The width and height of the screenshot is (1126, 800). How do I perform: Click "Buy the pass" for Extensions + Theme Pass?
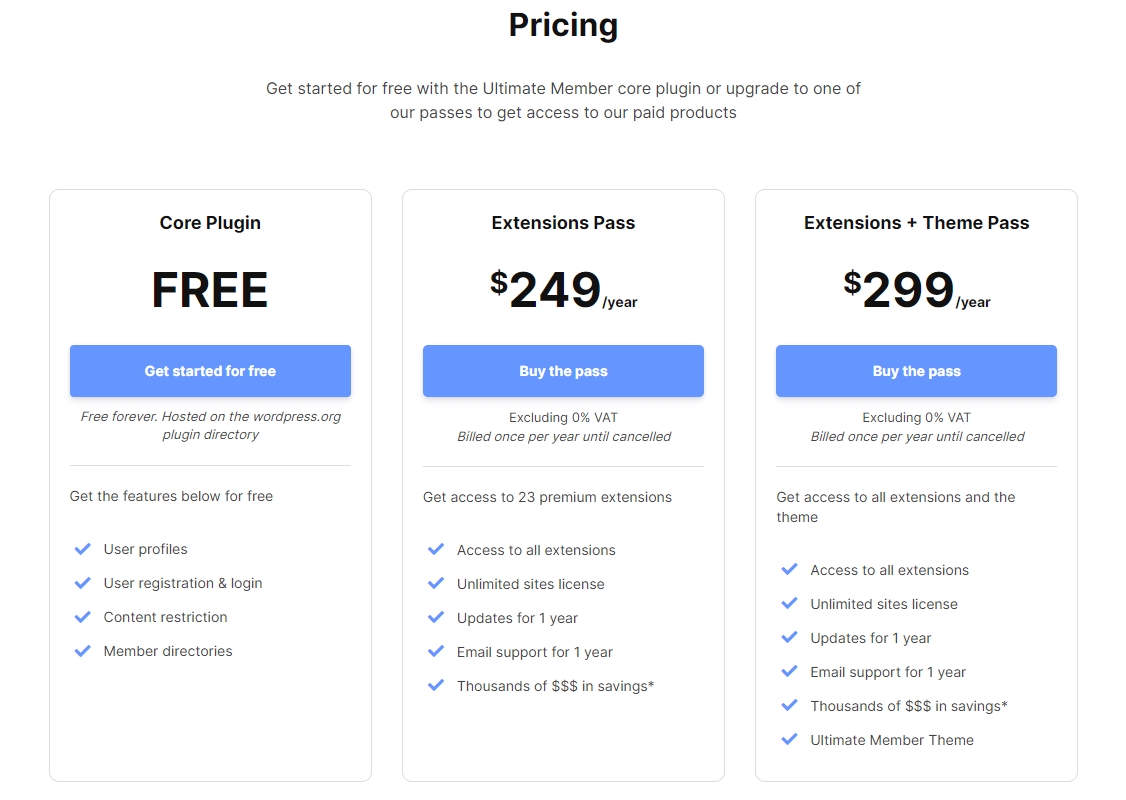pos(916,371)
